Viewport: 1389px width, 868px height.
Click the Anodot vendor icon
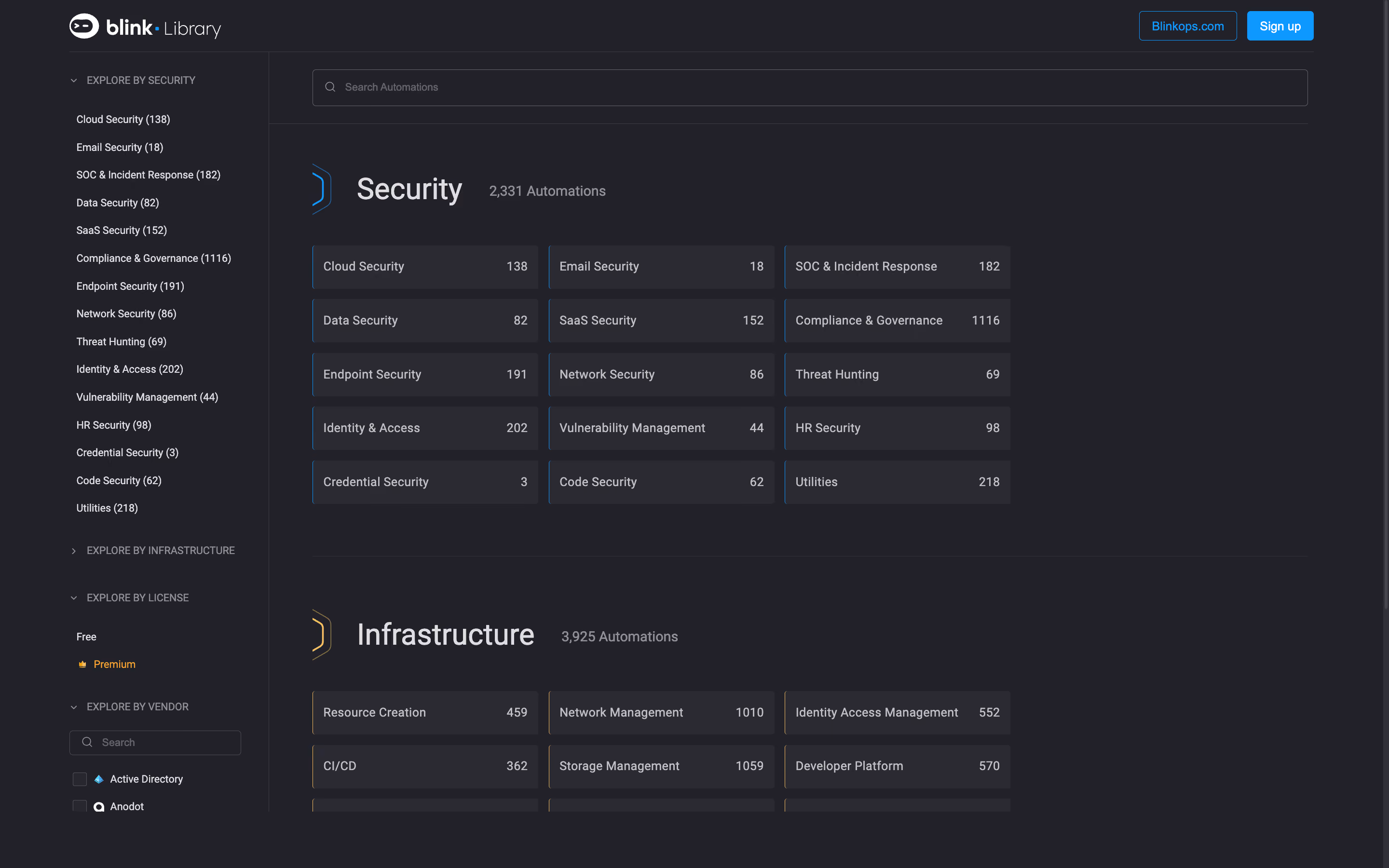[99, 807]
